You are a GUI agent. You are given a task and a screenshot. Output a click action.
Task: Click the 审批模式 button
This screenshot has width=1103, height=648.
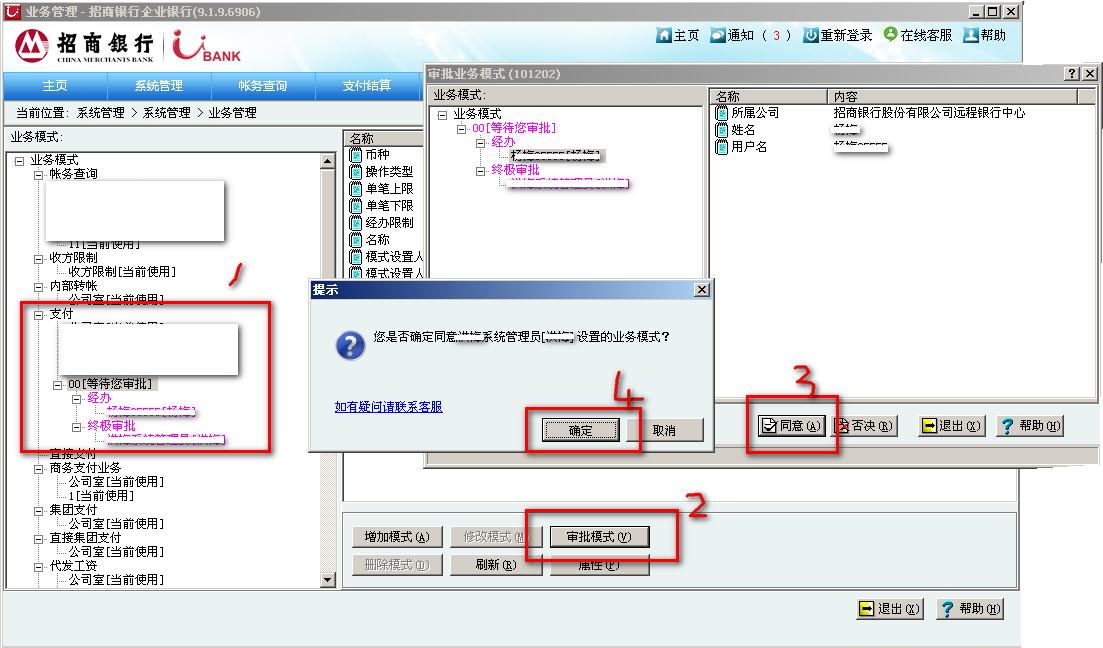(599, 536)
